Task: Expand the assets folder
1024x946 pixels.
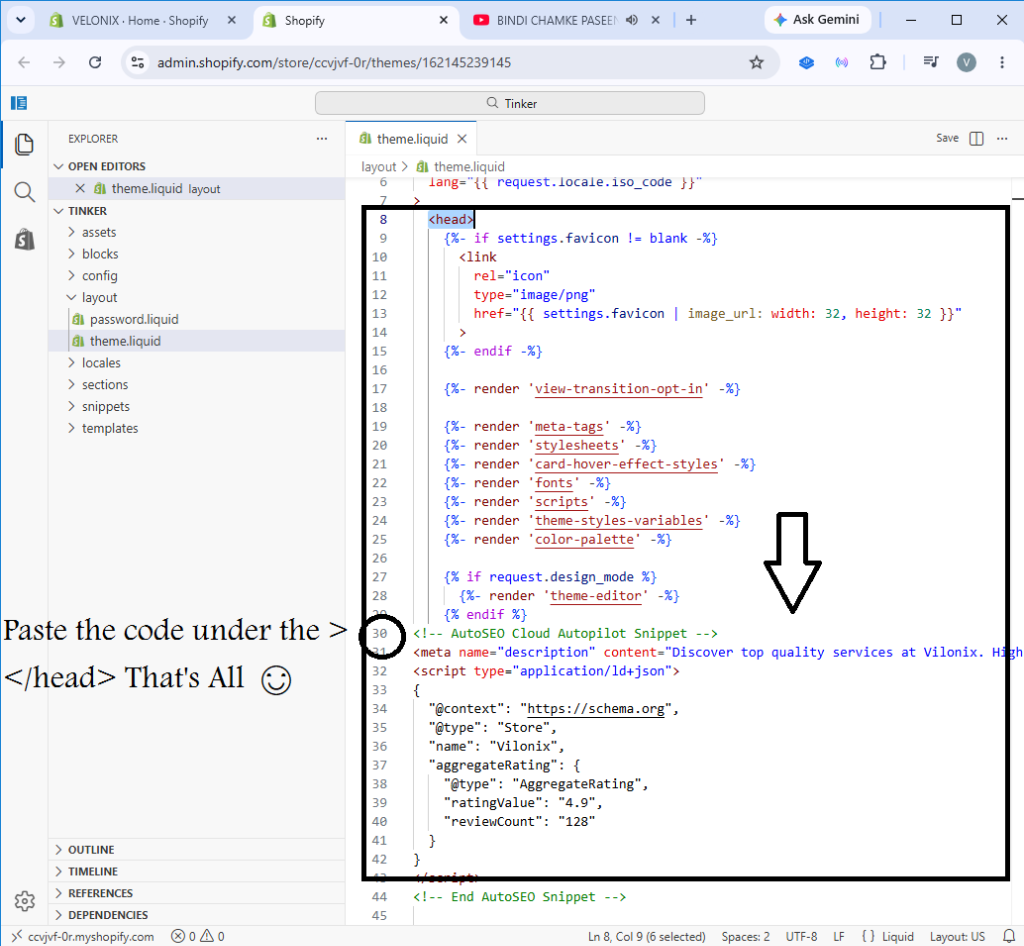Action: coord(99,232)
